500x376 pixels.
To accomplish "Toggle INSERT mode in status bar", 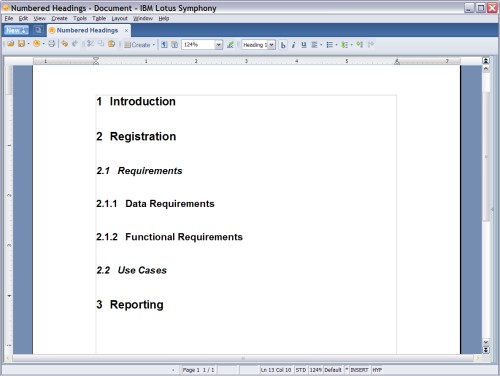I will (359, 370).
